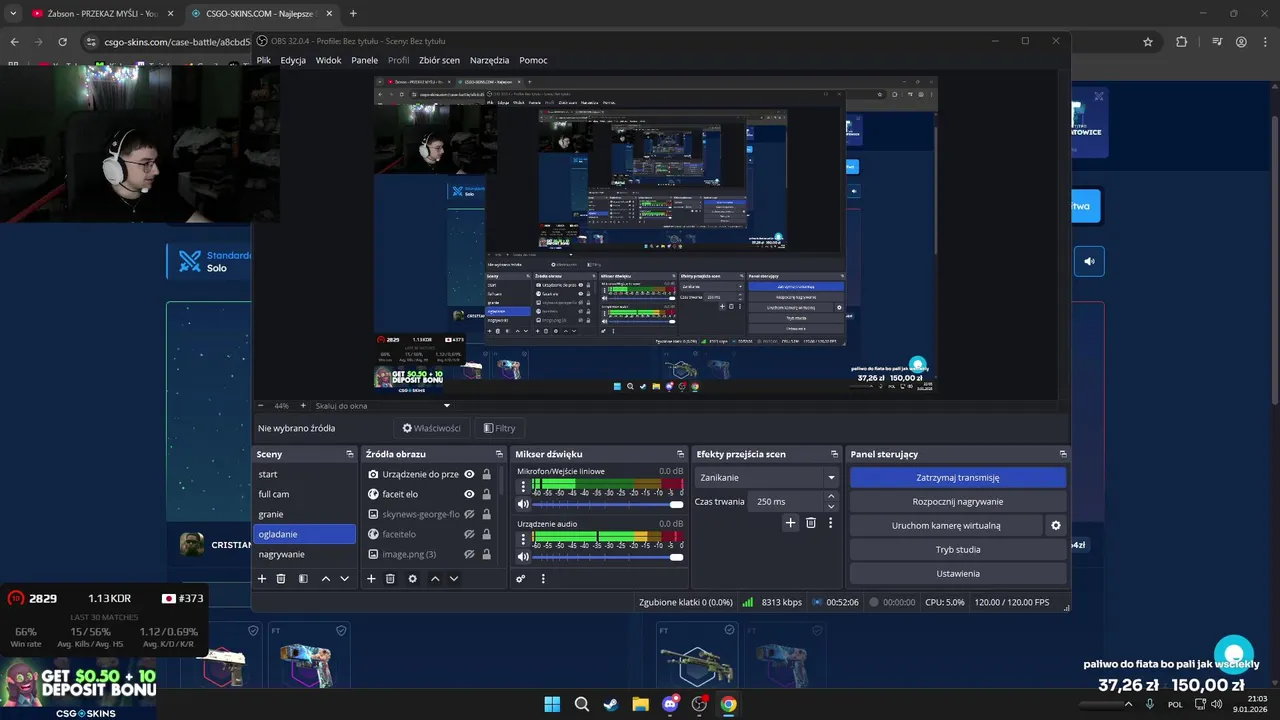Open Skaluj do okna scaling dropdown
The image size is (1280, 720).
click(x=383, y=406)
